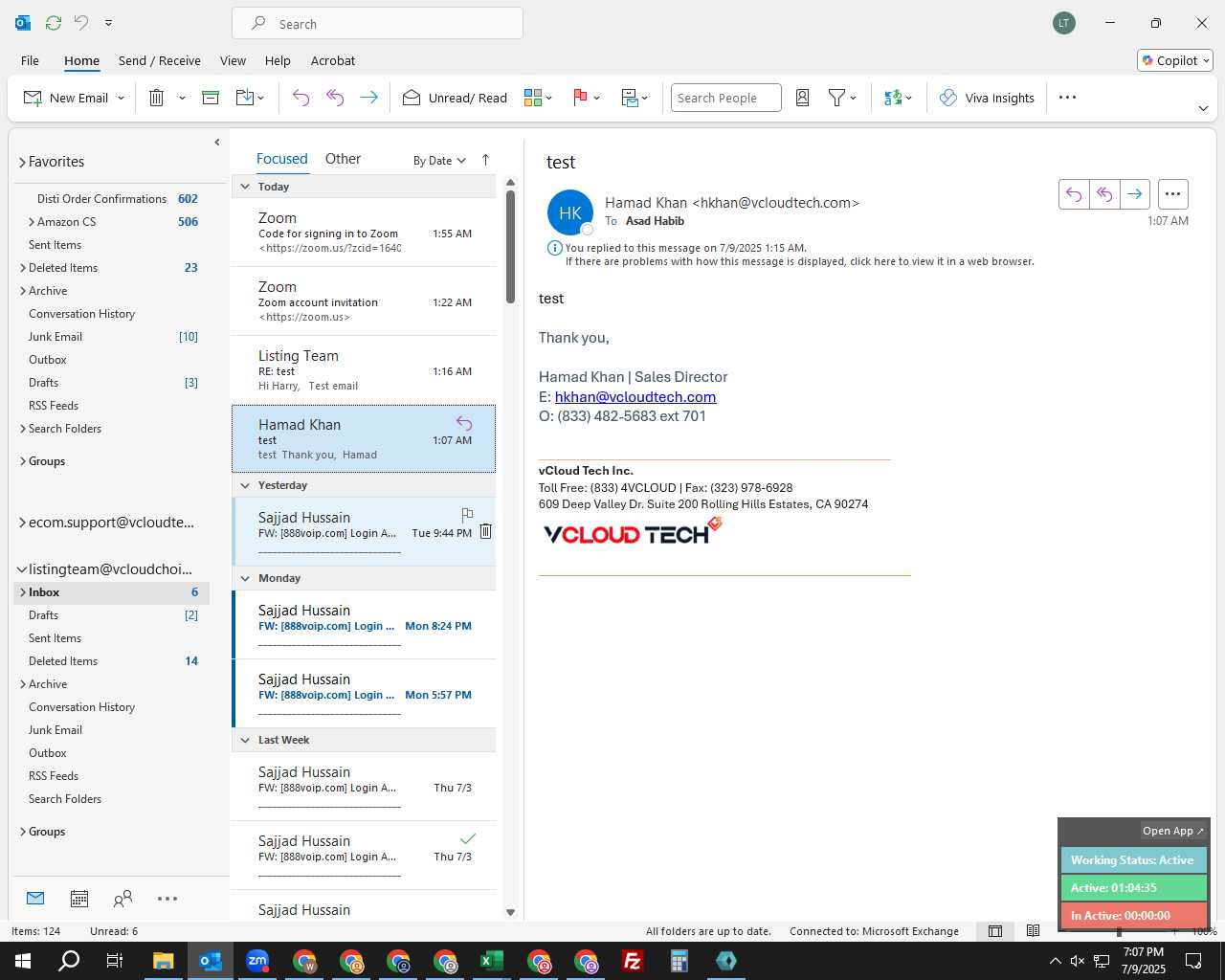Click New Email button
The width and height of the screenshot is (1225, 980).
point(66,98)
